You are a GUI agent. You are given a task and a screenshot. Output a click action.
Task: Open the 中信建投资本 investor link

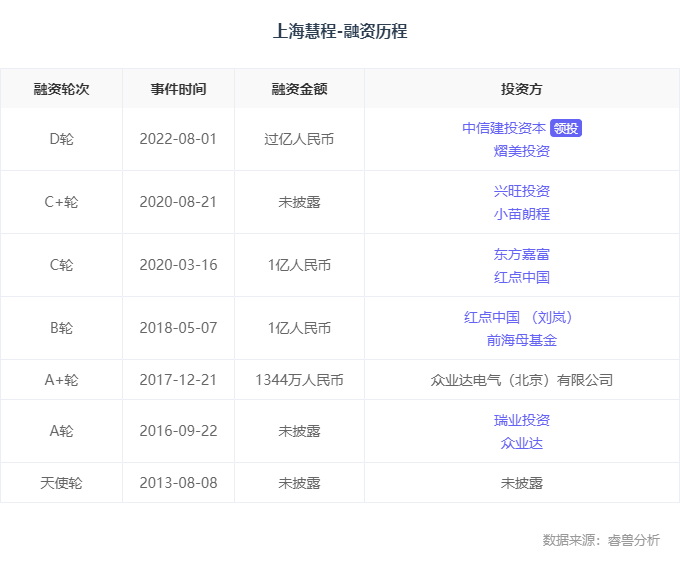(504, 128)
